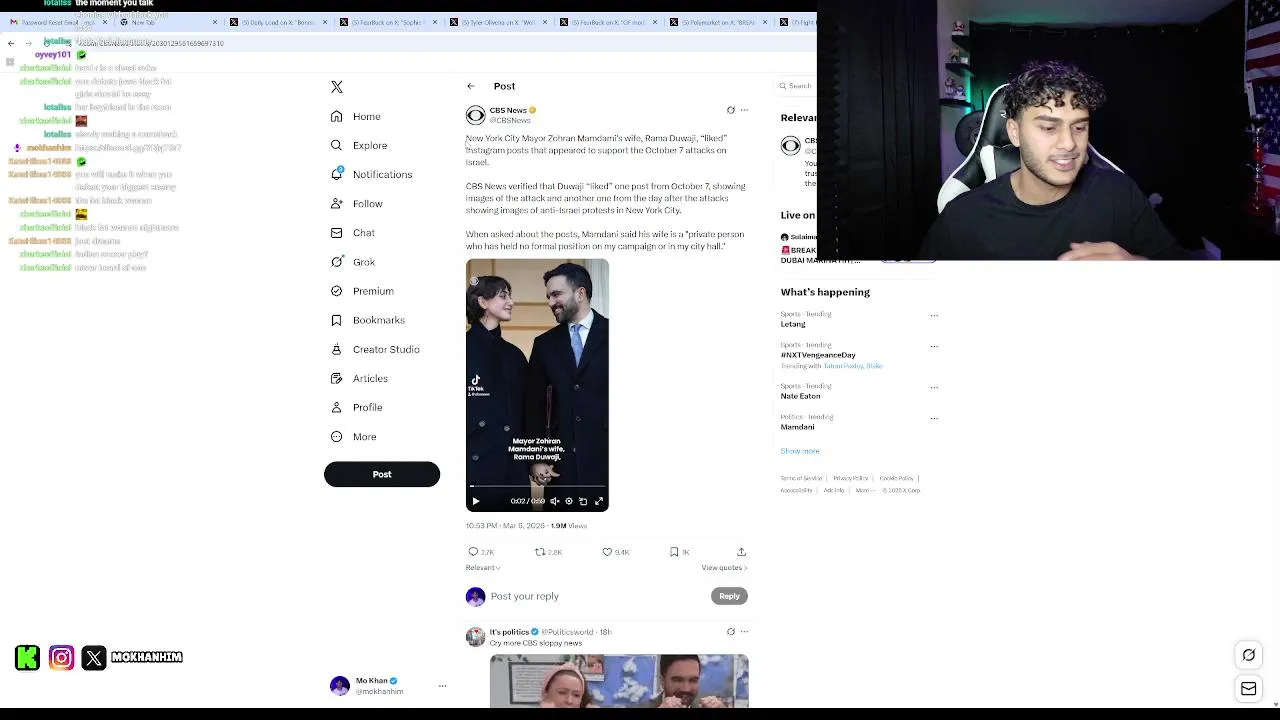Open options for Mamdani trend

934,418
